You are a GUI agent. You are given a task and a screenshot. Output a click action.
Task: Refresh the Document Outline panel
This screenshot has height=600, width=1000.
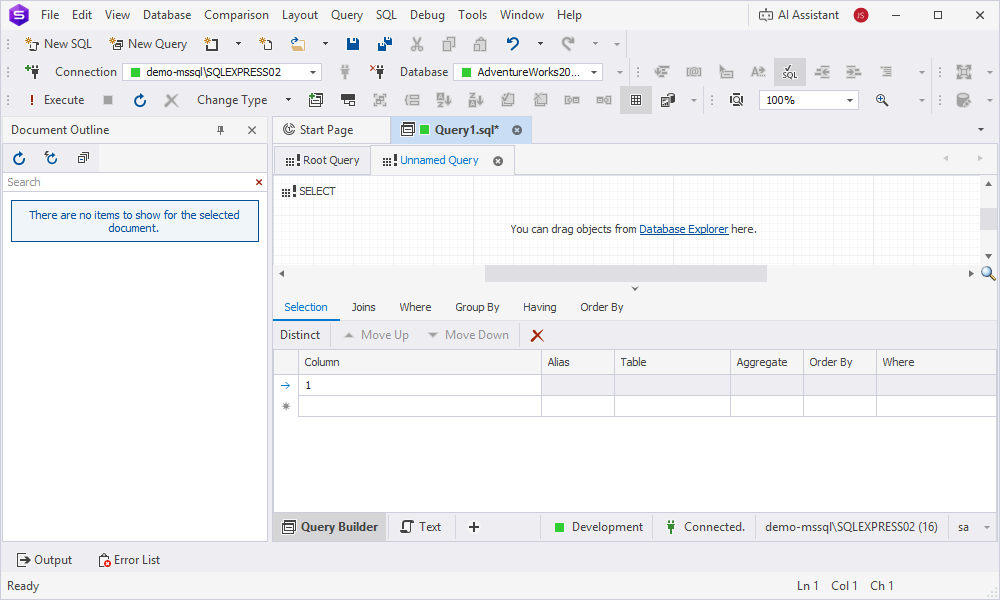tap(19, 158)
